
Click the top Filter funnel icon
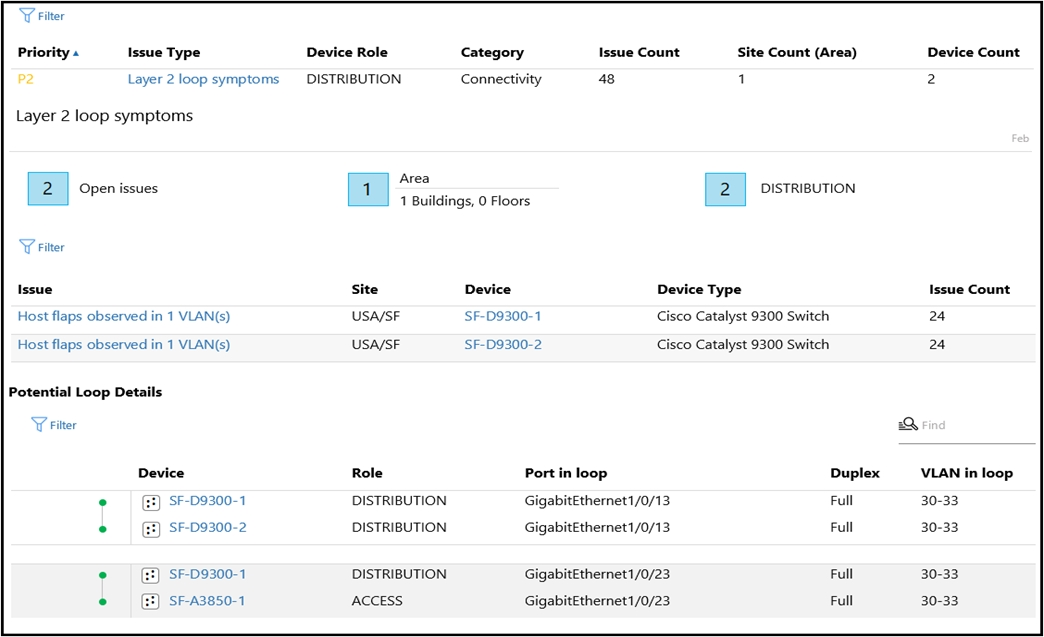pyautogui.click(x=27, y=15)
